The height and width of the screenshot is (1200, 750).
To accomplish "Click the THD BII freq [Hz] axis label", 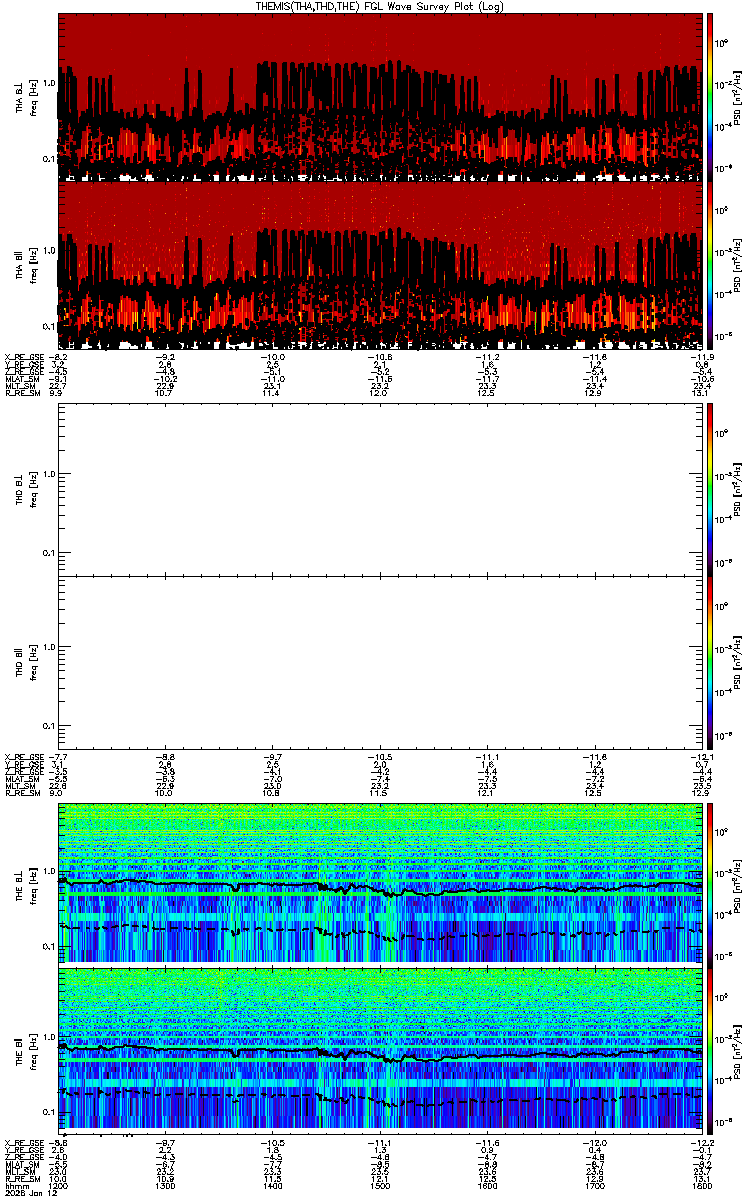I will 34,661.
